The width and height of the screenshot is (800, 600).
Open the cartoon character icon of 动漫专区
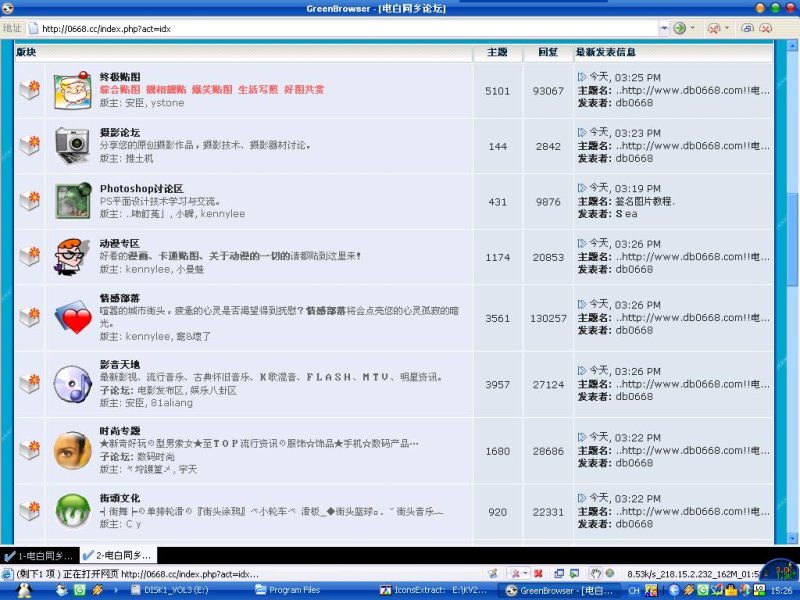tap(68, 257)
